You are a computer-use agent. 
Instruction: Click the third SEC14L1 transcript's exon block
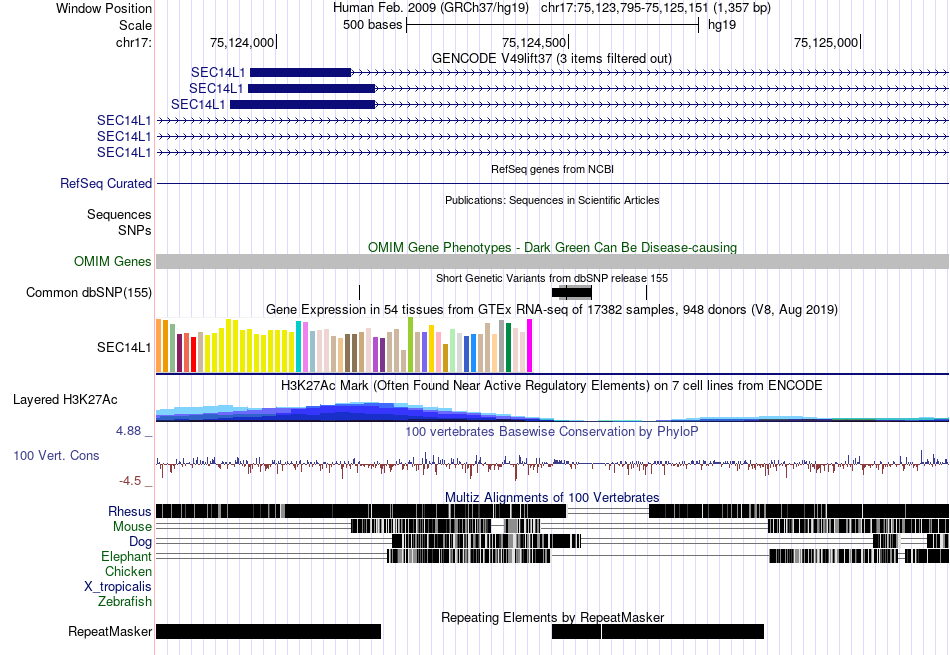tap(302, 104)
